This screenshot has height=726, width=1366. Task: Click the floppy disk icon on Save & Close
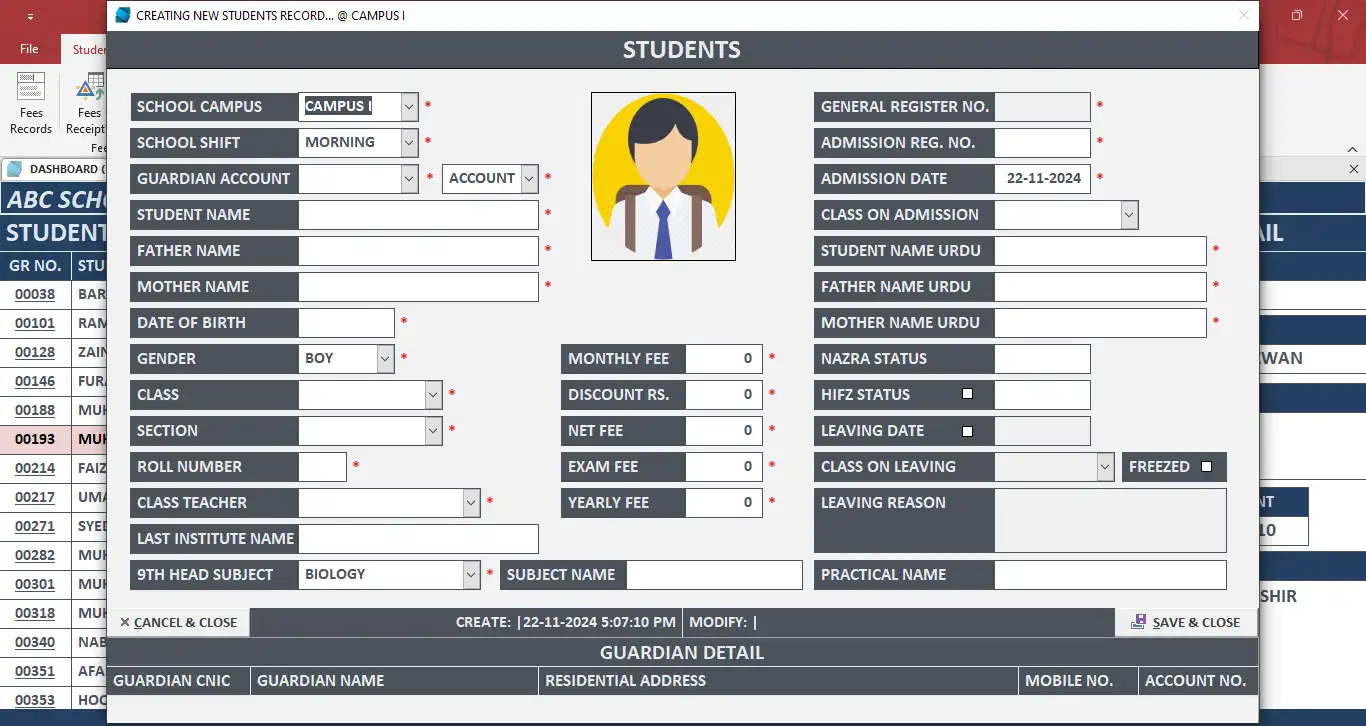point(1137,622)
